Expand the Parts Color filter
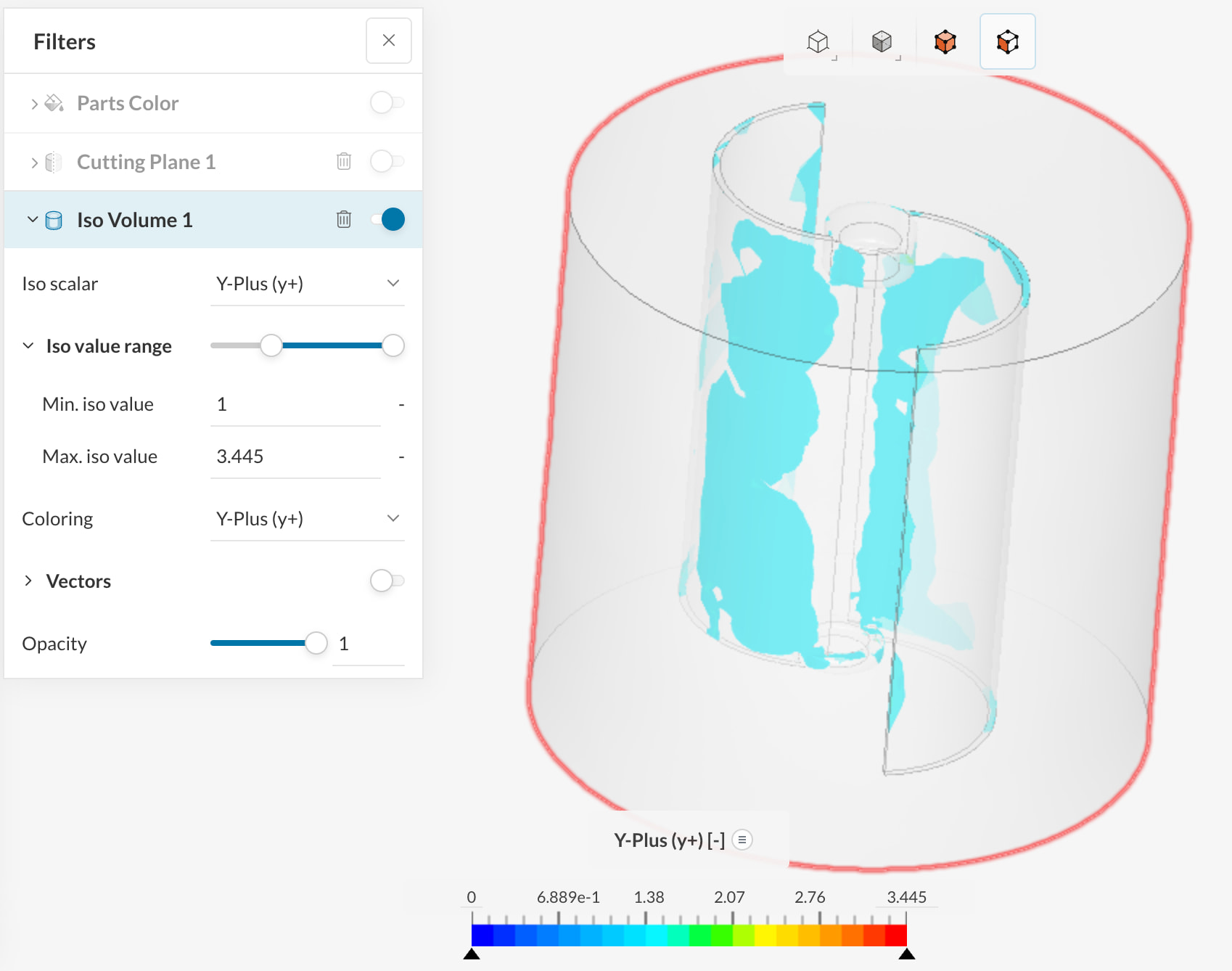This screenshot has width=1232, height=971. tap(34, 104)
